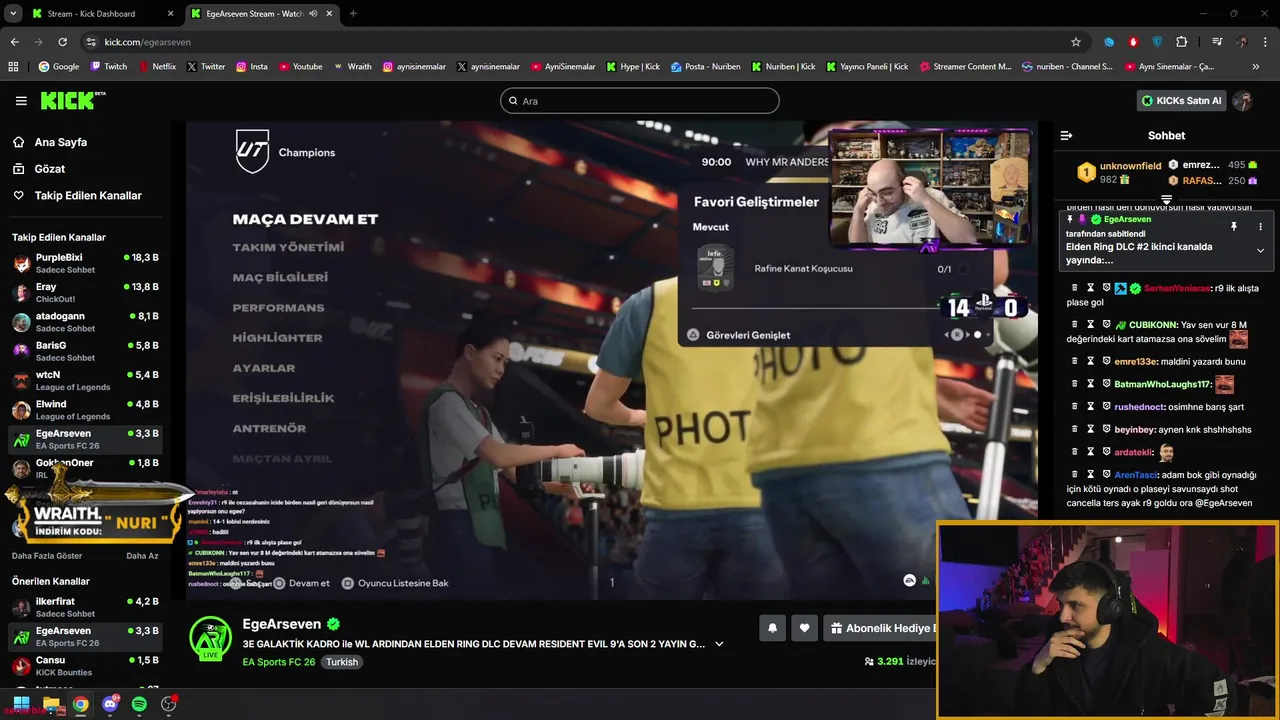Open Cansu KICK Bounties channel
1280x720 pixels.
click(85, 665)
